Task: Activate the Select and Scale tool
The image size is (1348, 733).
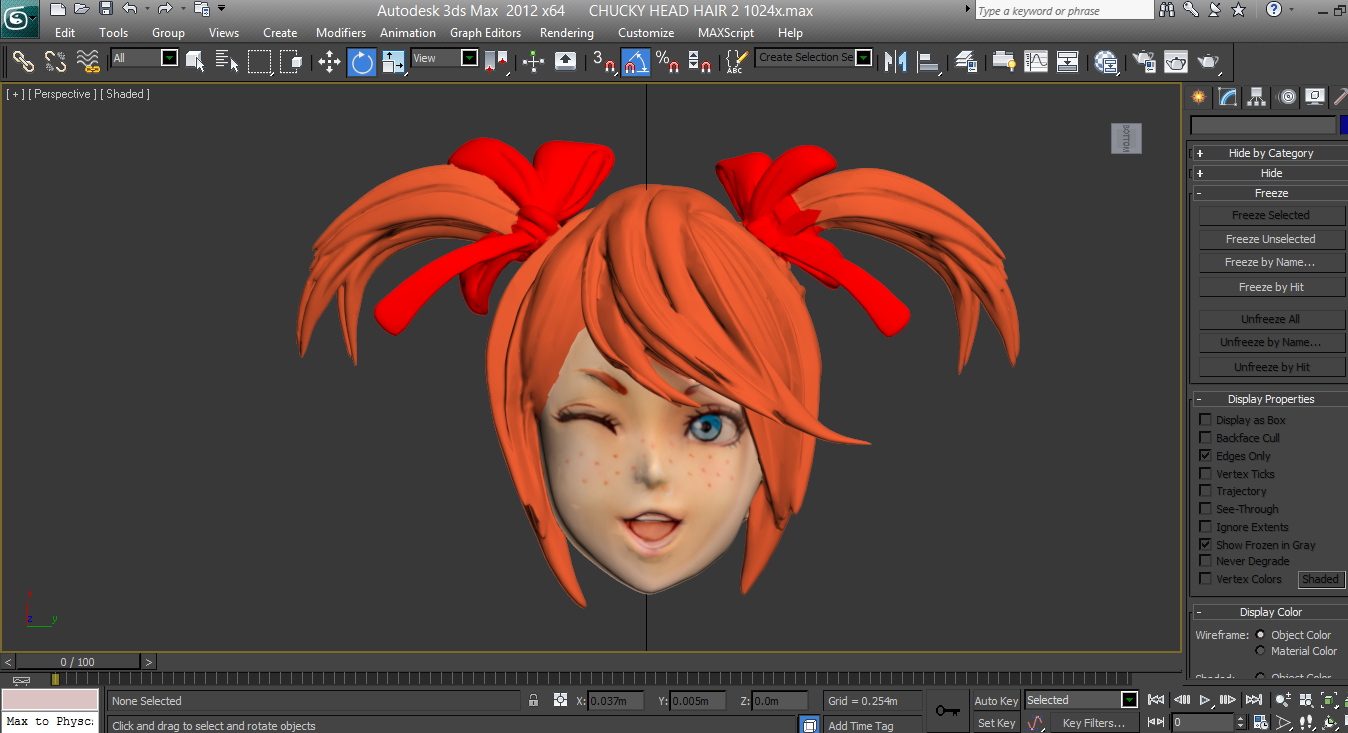Action: point(393,62)
